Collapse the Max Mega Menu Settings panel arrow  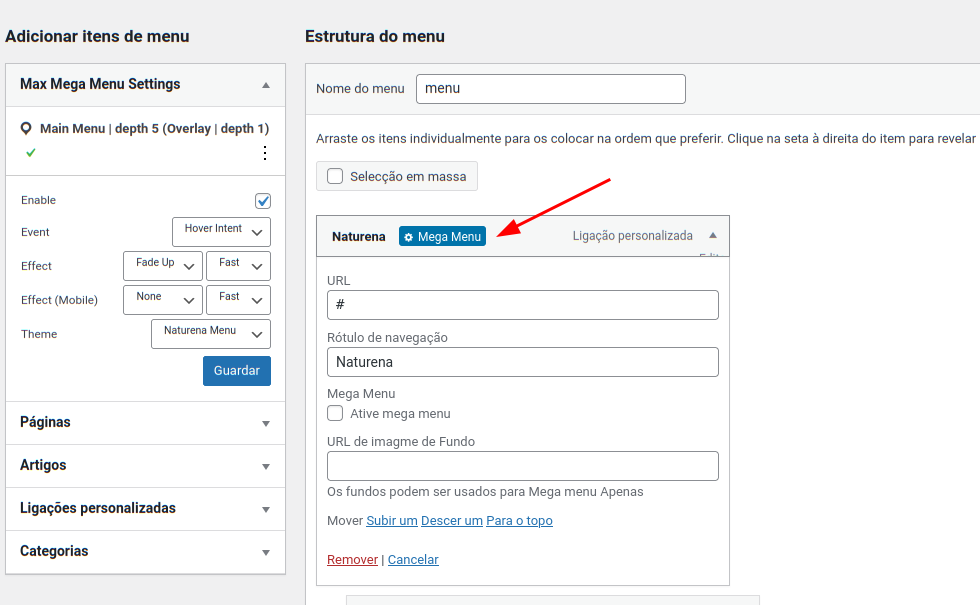click(x=266, y=85)
